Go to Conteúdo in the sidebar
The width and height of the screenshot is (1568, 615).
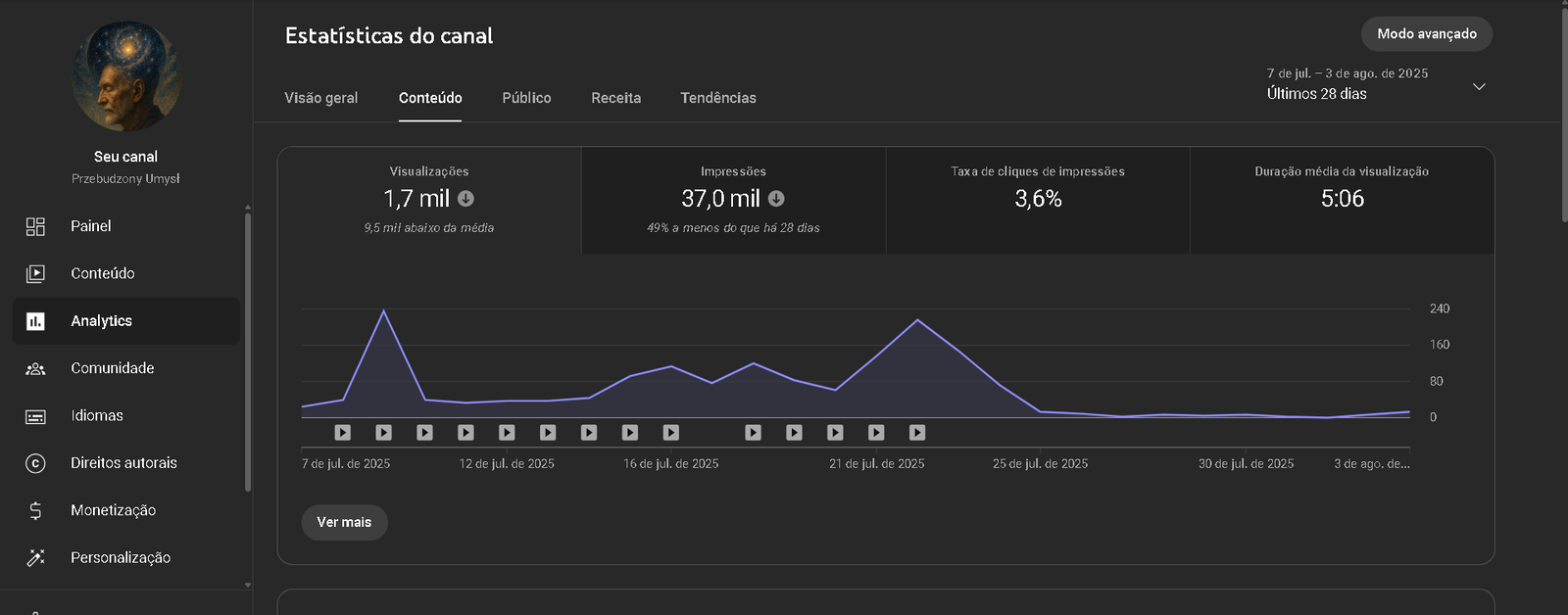(125, 273)
